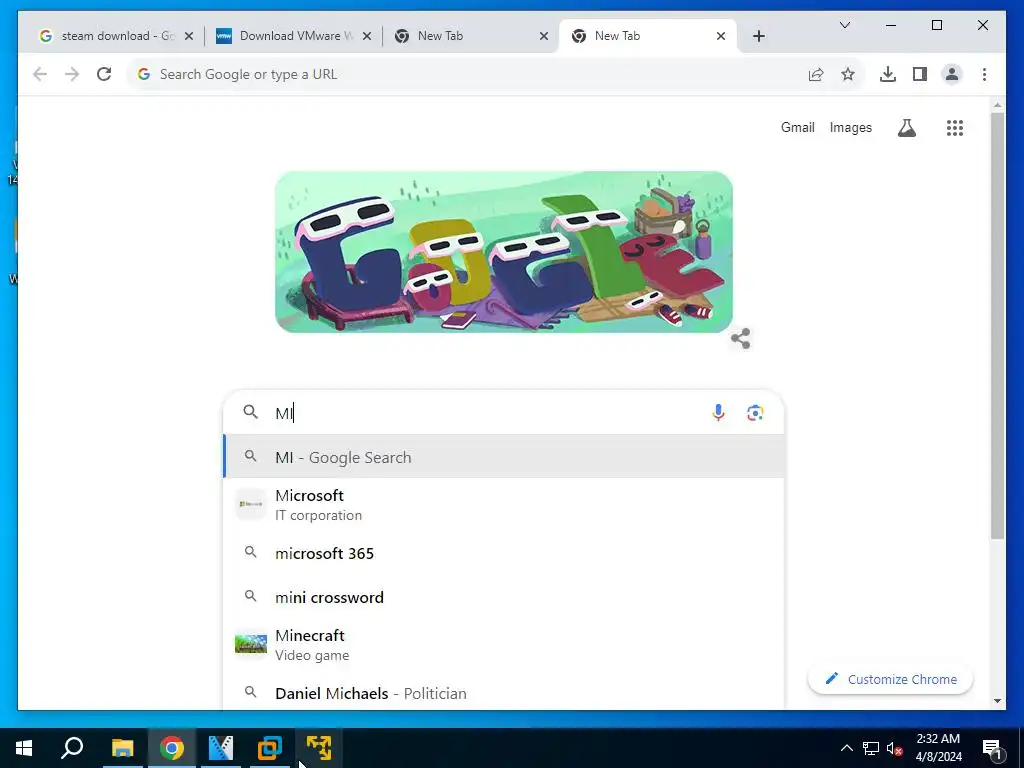Select 'MI - Google Search' suggestion
Image resolution: width=1024 pixels, height=768 pixels.
click(504, 457)
